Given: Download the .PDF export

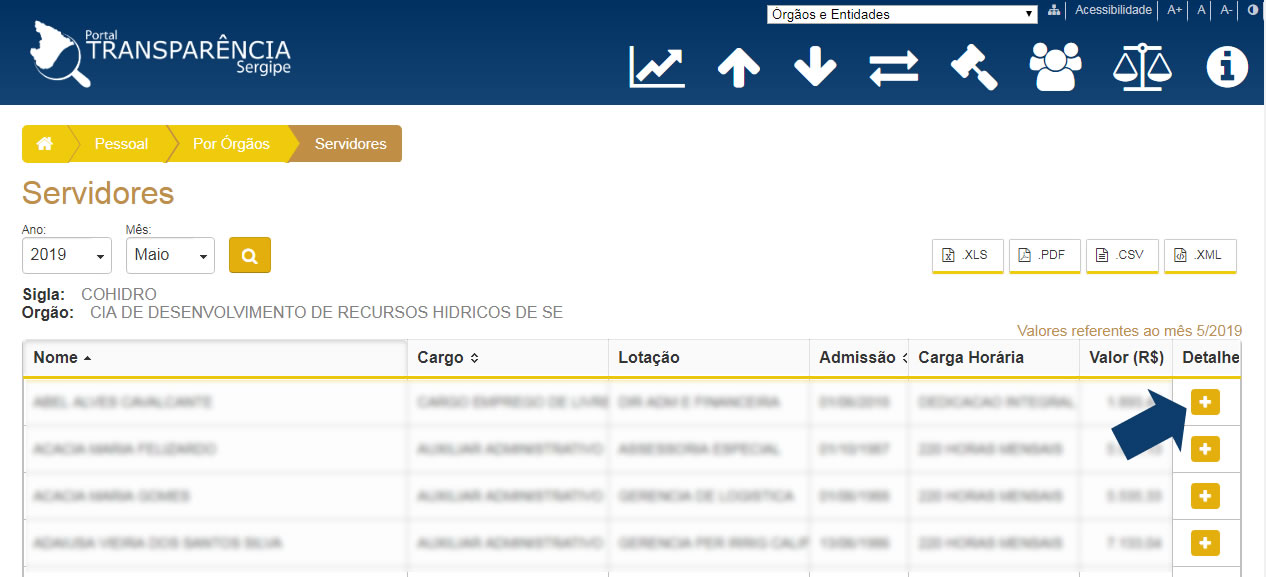Looking at the screenshot, I should pos(1044,255).
